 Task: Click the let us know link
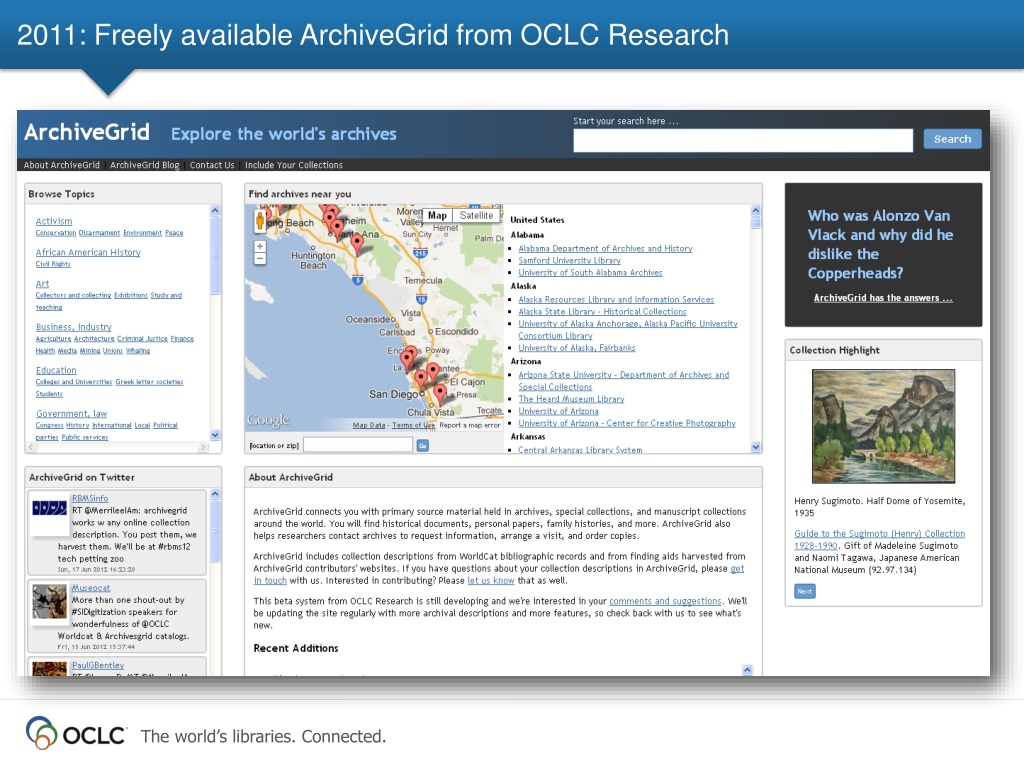(491, 581)
